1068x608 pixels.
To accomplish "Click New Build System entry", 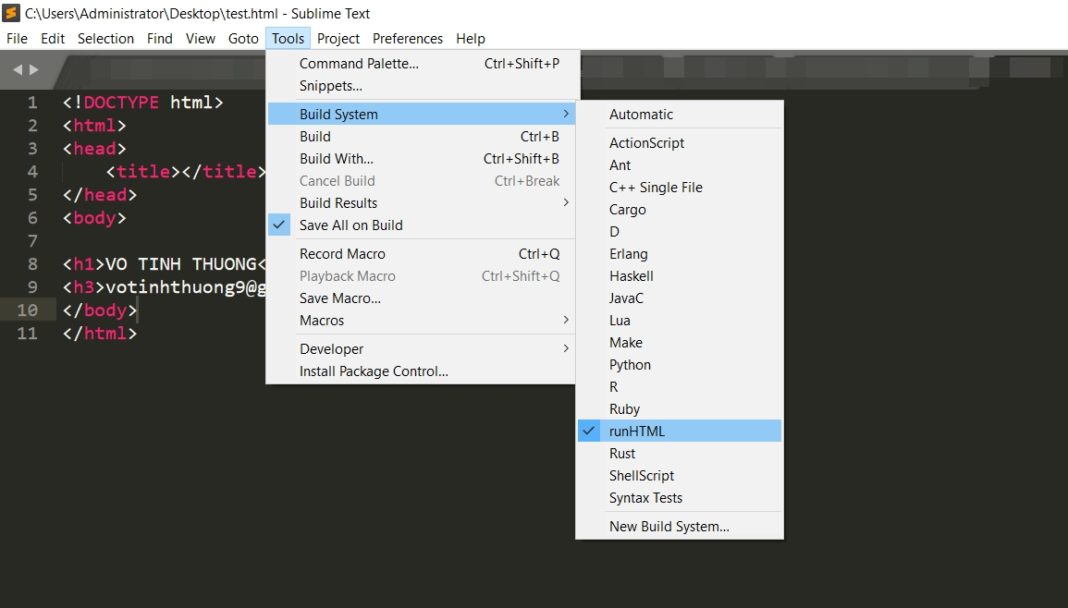I will pyautogui.click(x=667, y=526).
